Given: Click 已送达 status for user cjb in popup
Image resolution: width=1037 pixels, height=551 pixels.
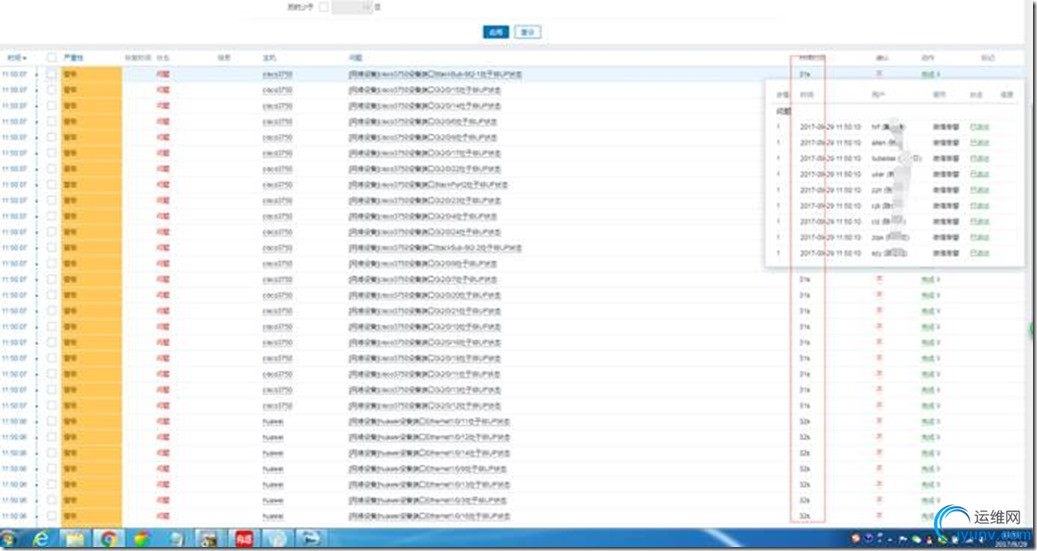Looking at the screenshot, I should point(979,206).
